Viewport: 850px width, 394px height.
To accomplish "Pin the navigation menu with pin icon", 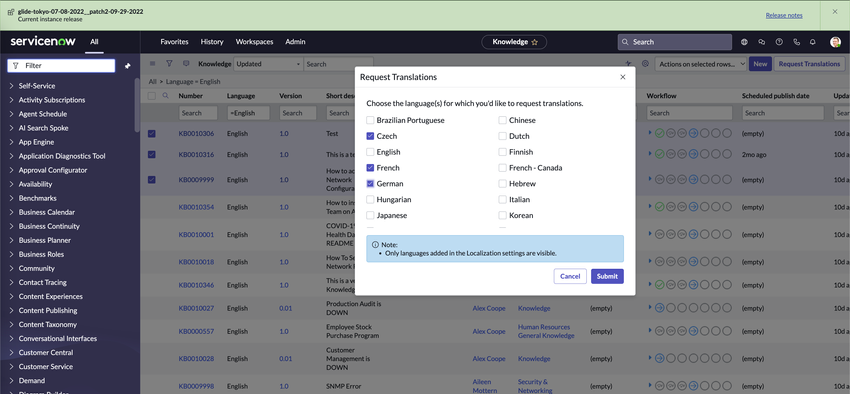I will (x=127, y=66).
